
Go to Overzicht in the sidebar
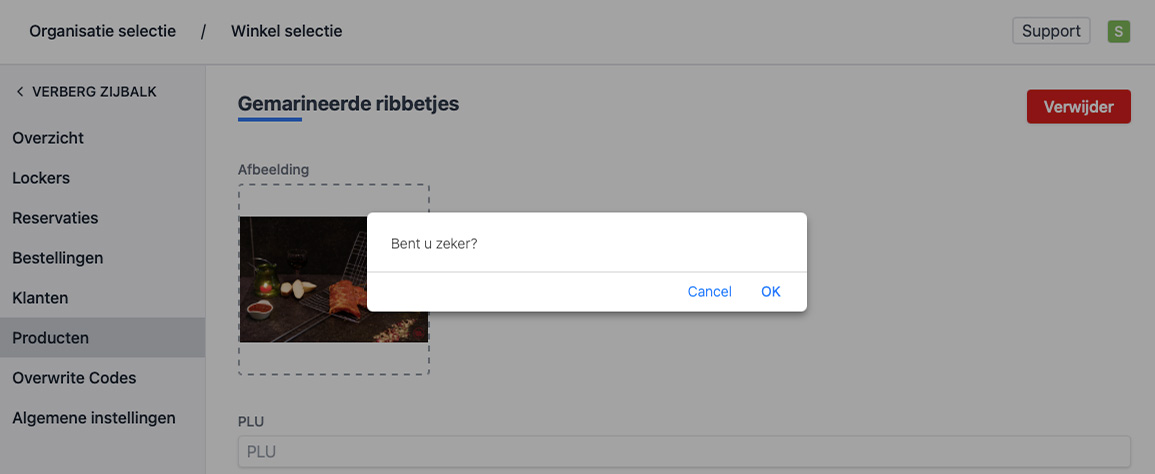click(48, 138)
